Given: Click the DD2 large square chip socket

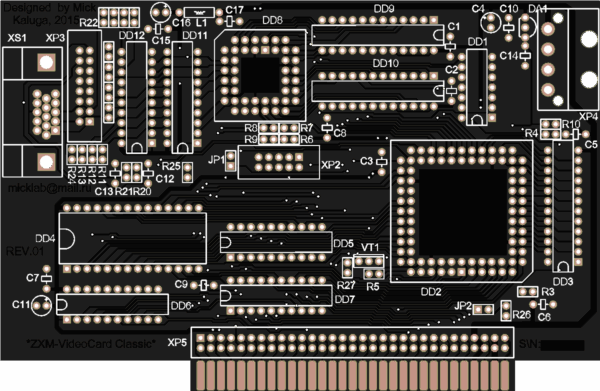Looking at the screenshot, I should point(461,212).
